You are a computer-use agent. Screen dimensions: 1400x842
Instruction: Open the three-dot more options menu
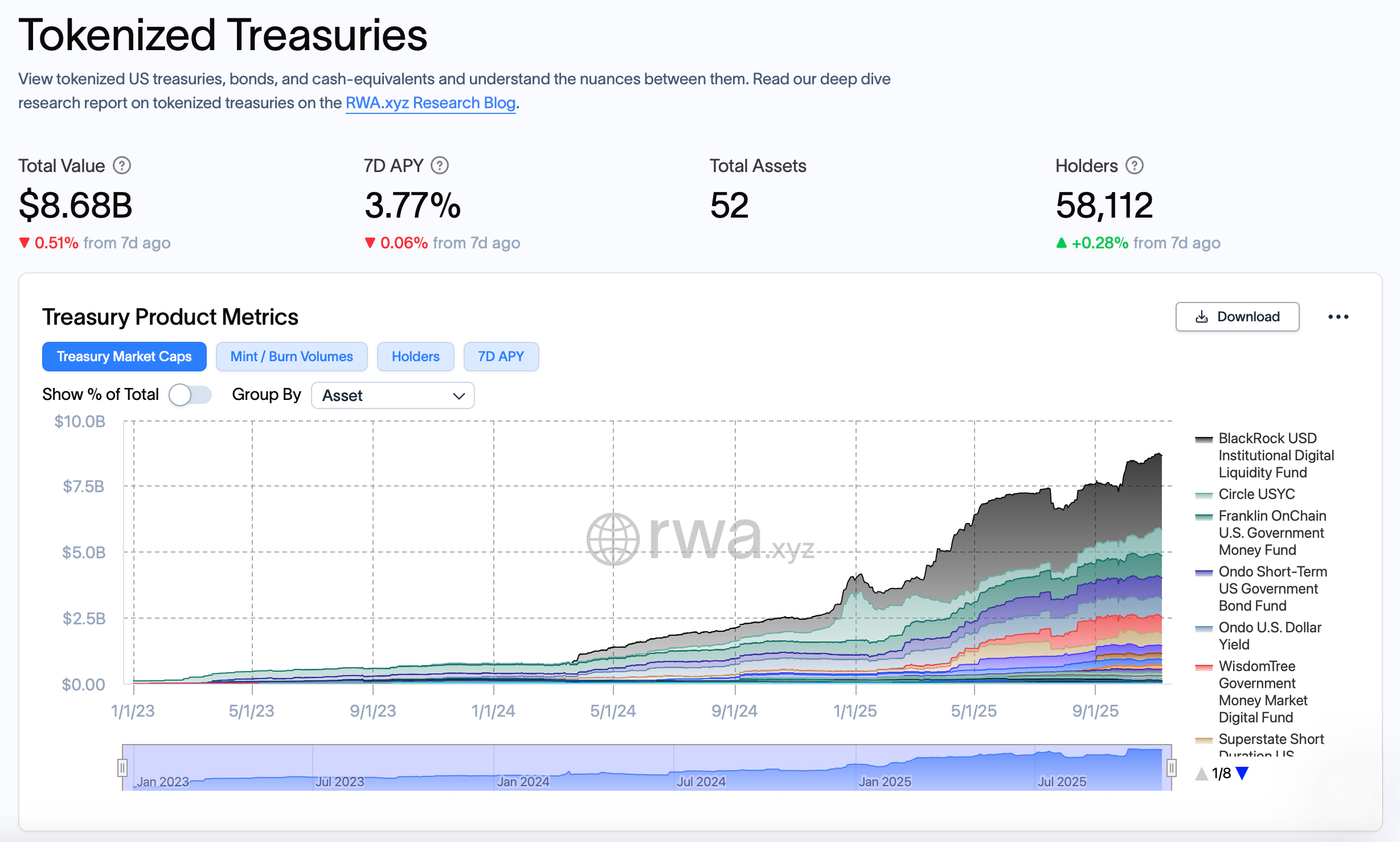[x=1338, y=317]
